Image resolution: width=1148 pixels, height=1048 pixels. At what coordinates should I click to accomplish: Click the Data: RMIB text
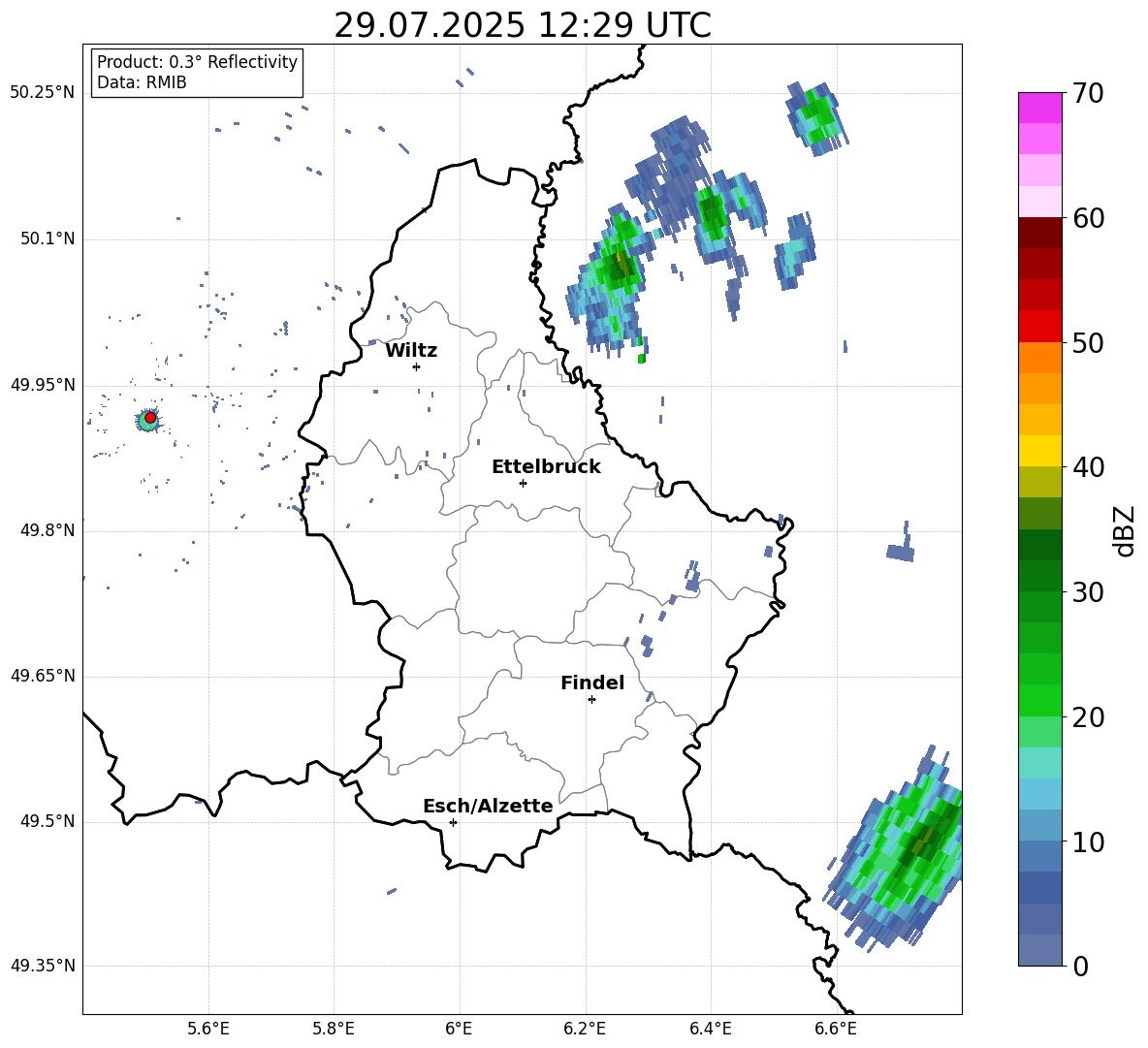[x=142, y=82]
